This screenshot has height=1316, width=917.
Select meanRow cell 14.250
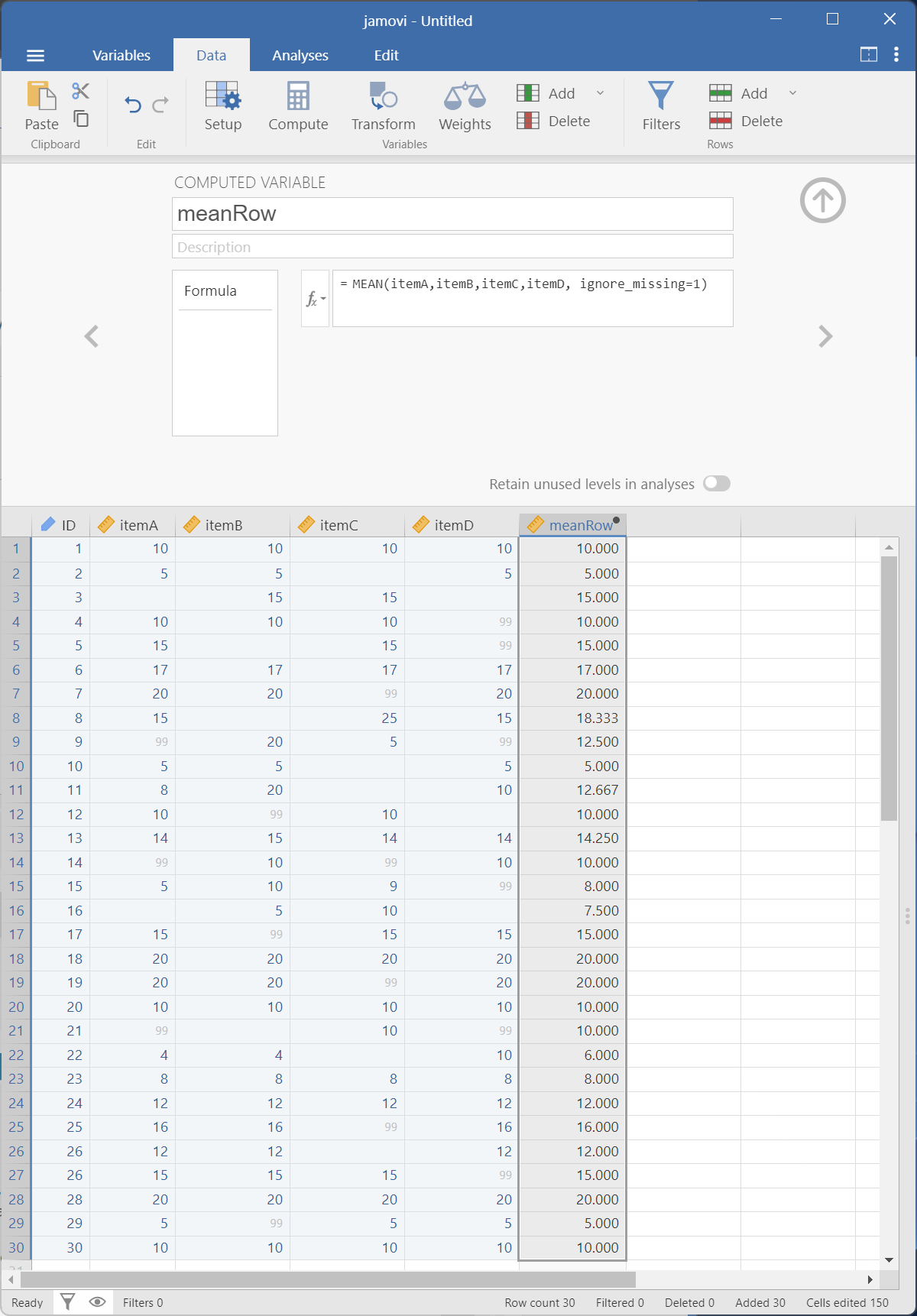[572, 838]
